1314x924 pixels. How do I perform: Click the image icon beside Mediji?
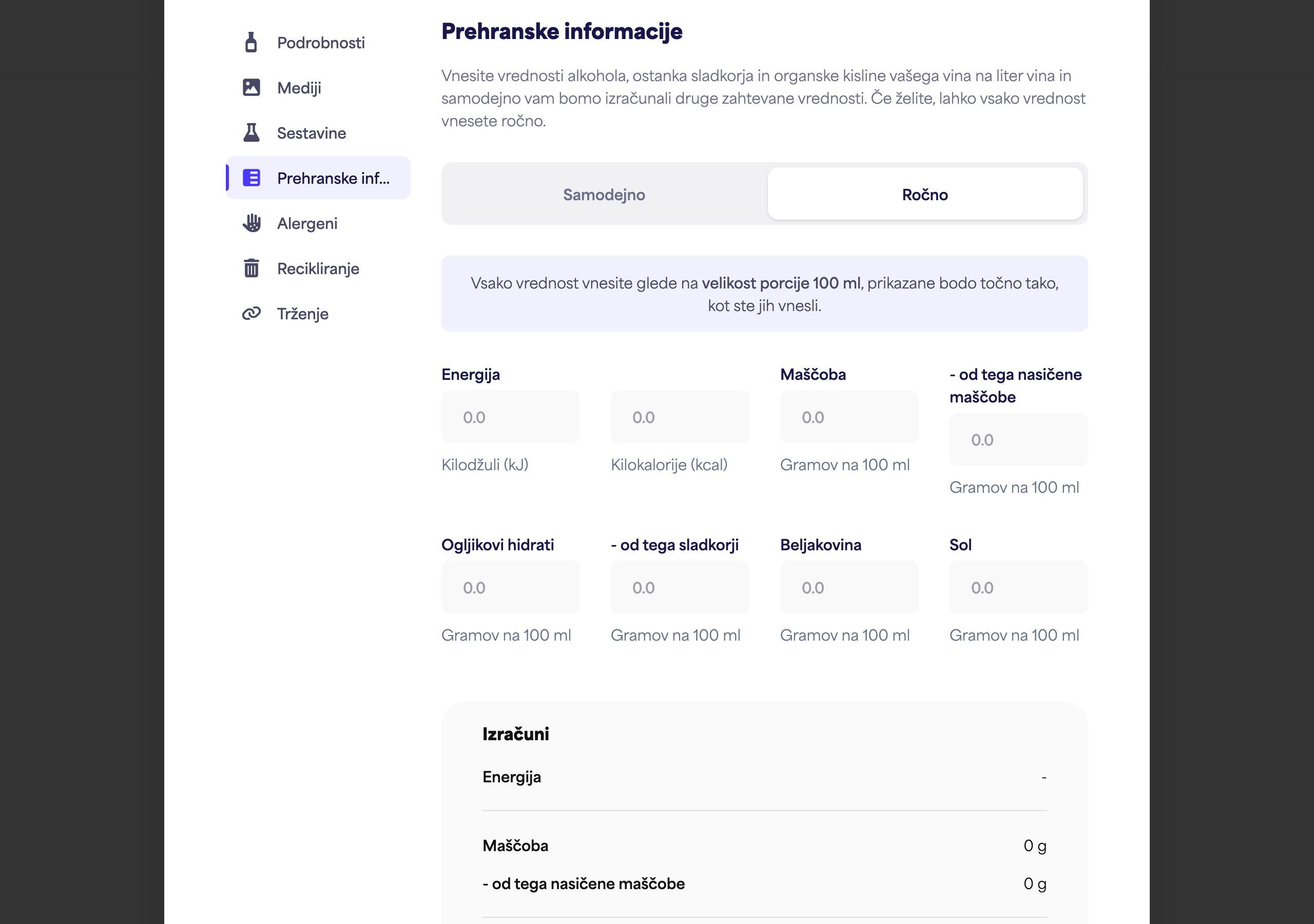coord(250,88)
